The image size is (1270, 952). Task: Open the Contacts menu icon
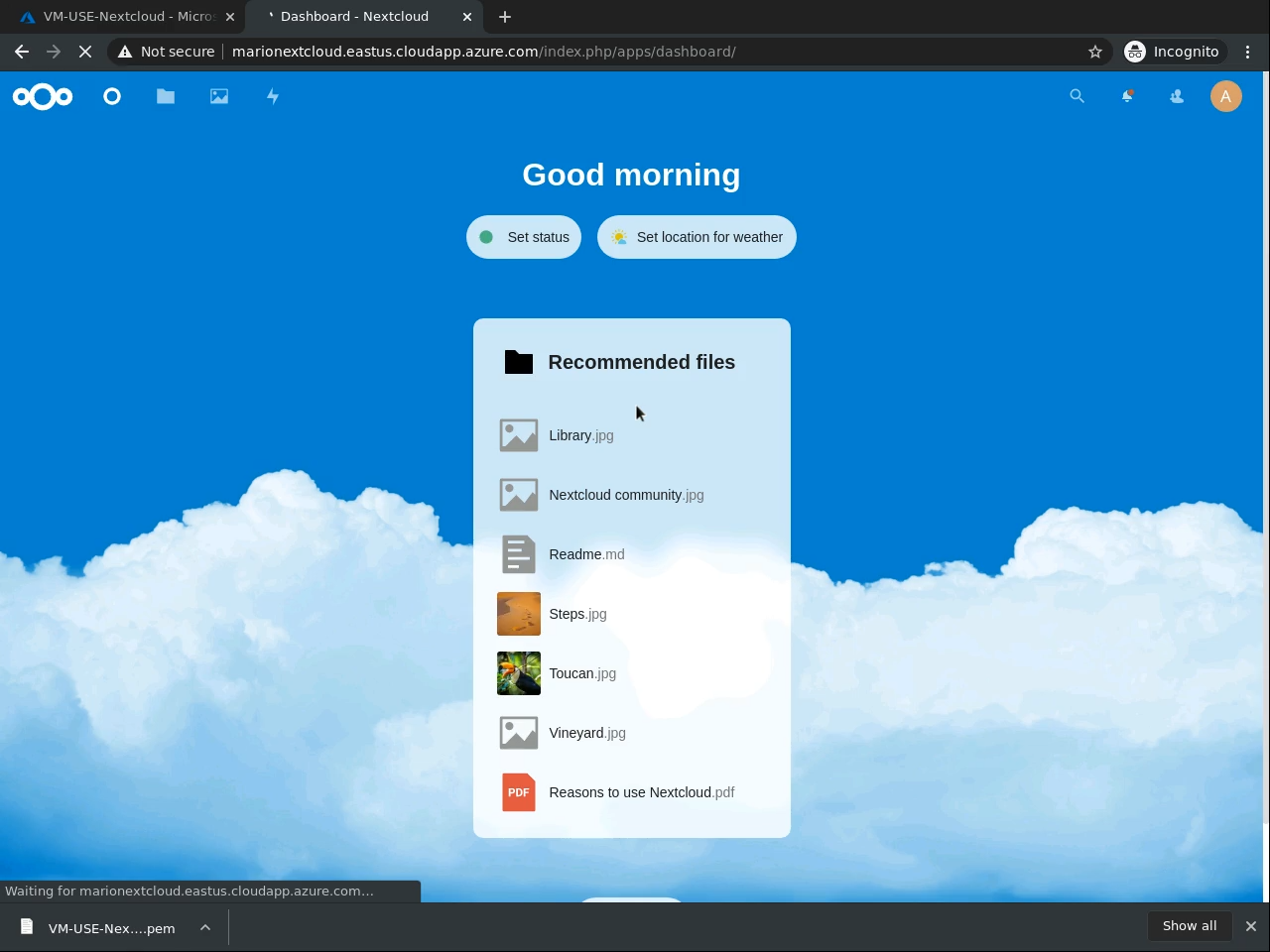coord(1177,96)
